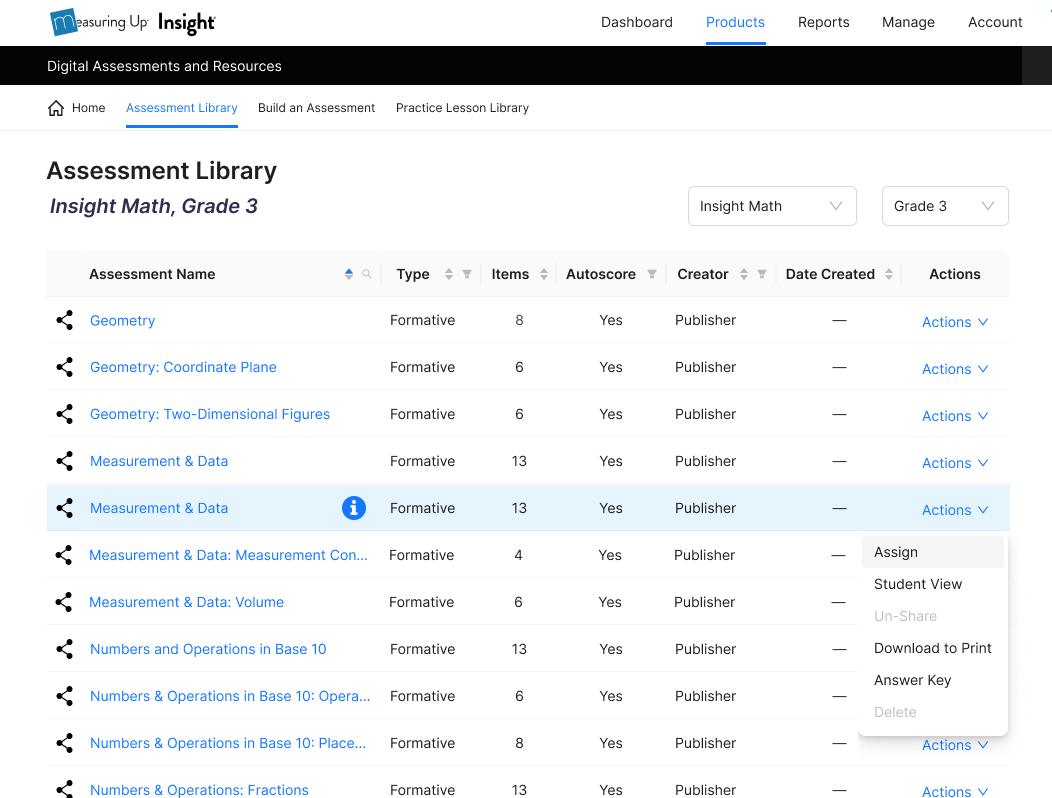Click share icon for Geometry: Coordinate Plane

coord(64,367)
